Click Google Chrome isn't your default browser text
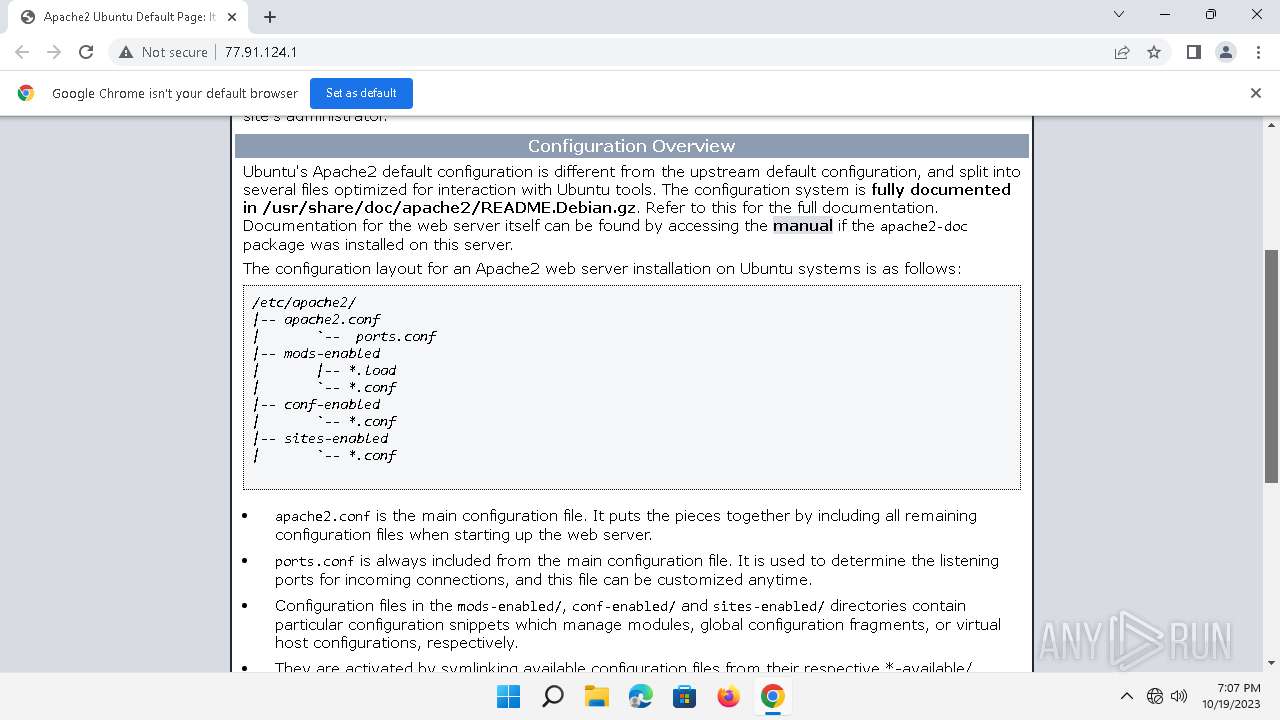Screen dimensions: 1280x720 tap(175, 93)
